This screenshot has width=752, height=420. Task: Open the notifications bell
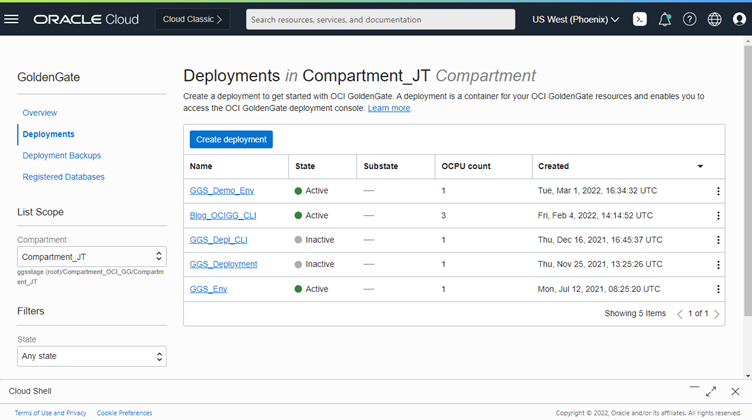(665, 19)
